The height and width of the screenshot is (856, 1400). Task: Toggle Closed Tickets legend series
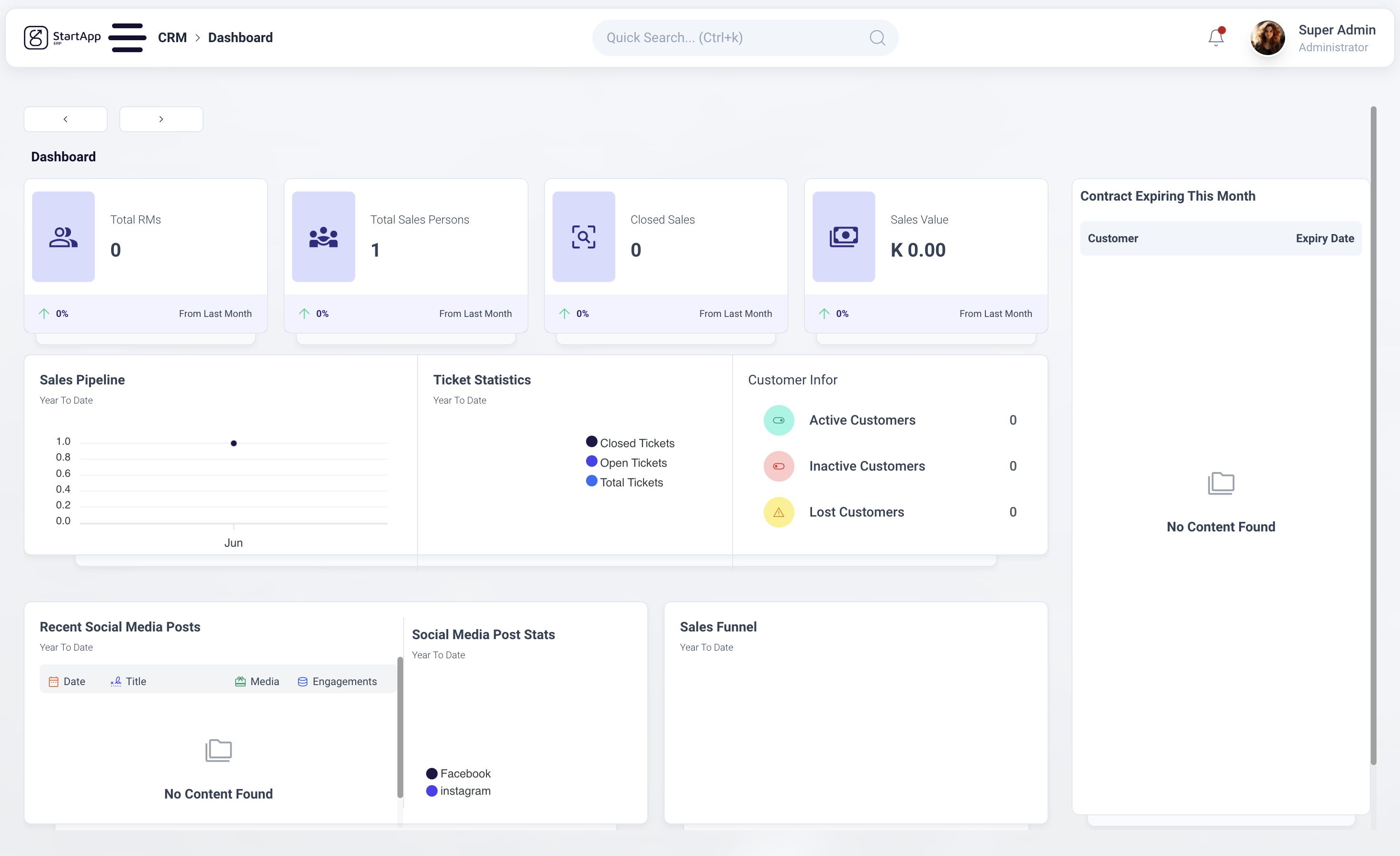tap(630, 443)
